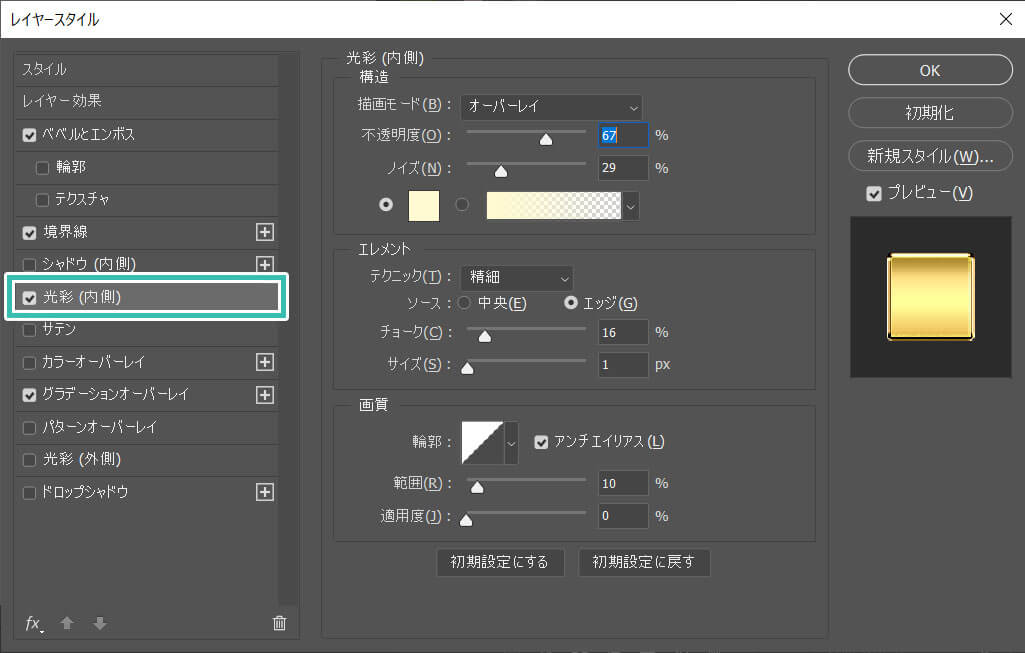Click the チョーク value field
The width and height of the screenshot is (1025, 653).
(623, 332)
